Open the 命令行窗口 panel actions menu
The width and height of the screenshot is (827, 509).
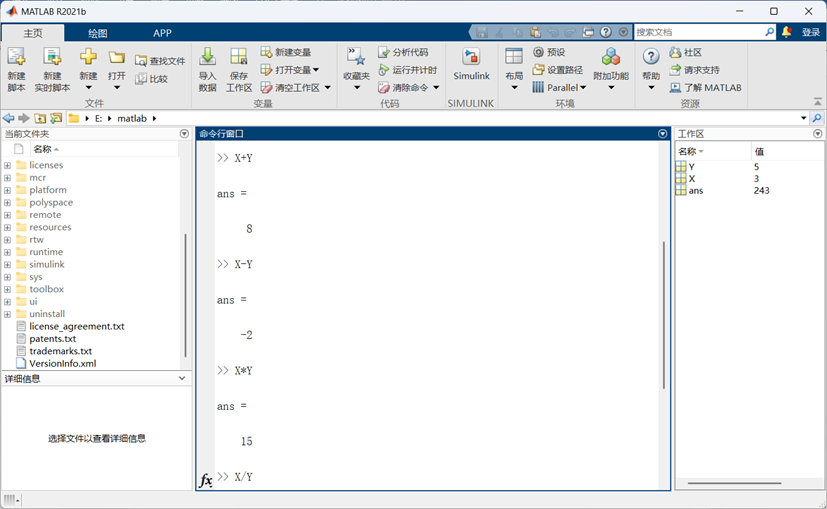coord(663,134)
